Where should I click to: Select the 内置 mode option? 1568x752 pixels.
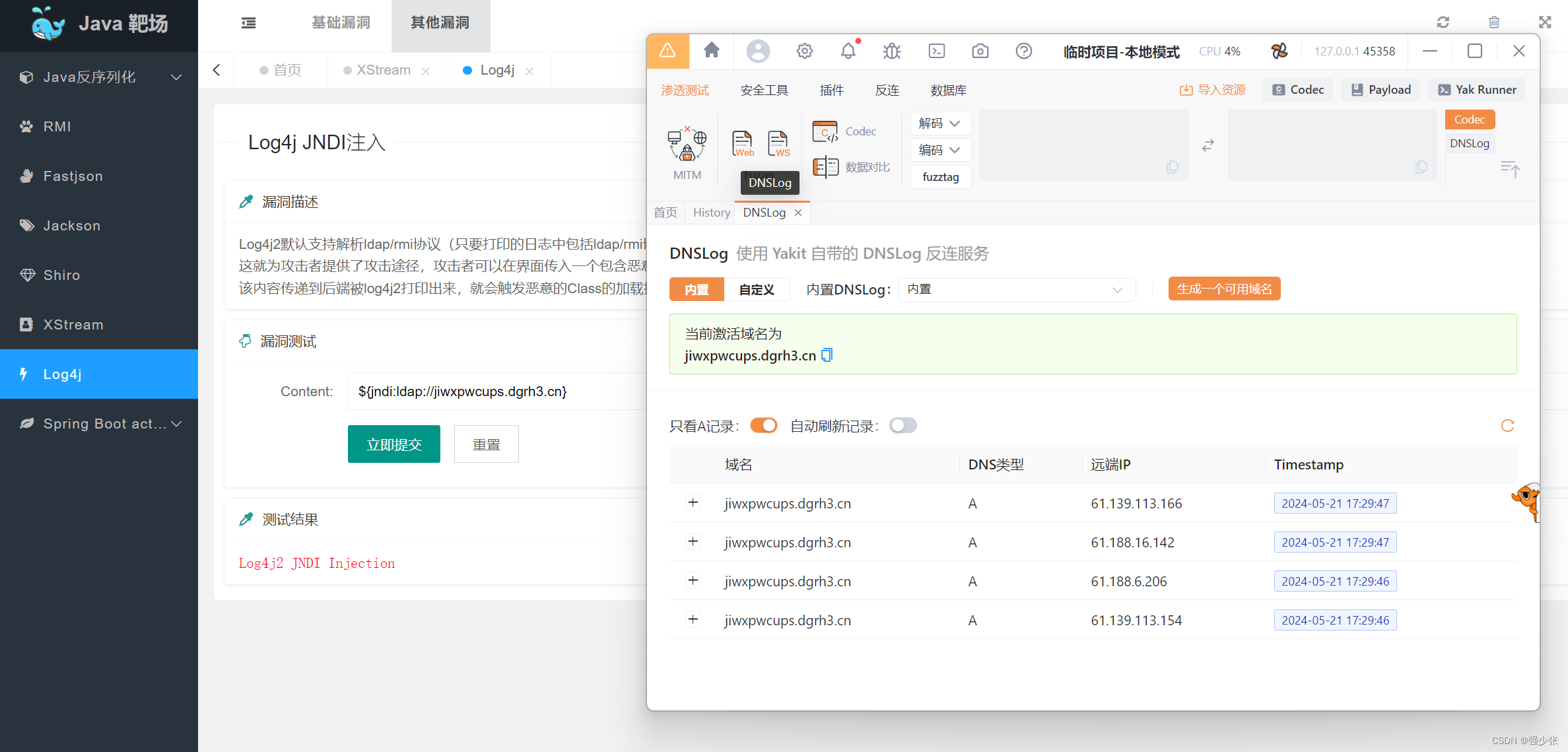click(697, 289)
